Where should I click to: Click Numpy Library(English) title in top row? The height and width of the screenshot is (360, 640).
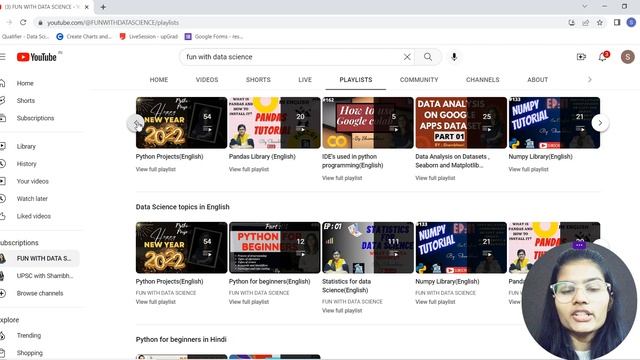540,157
